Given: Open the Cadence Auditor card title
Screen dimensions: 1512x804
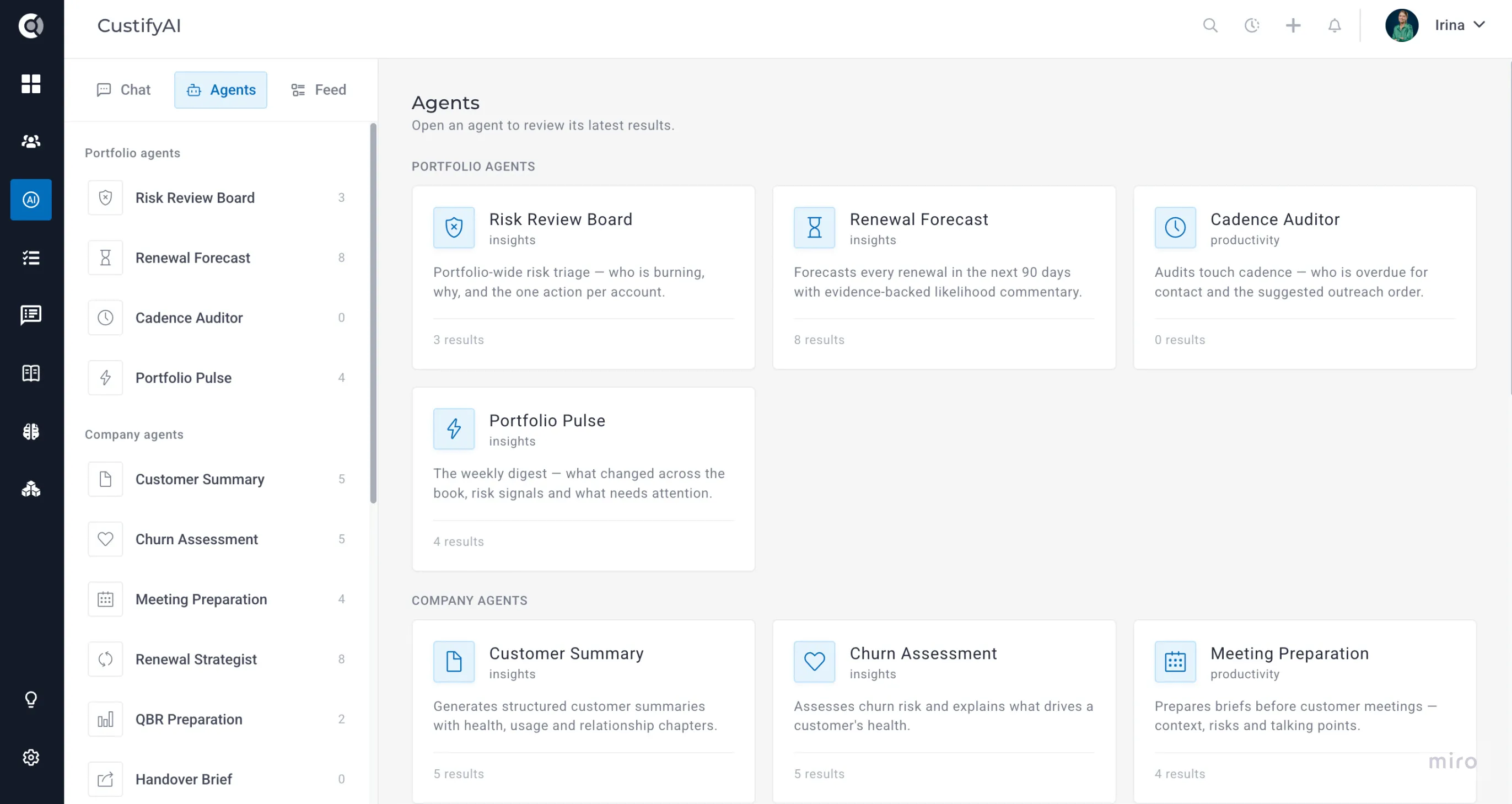Looking at the screenshot, I should coord(1275,219).
